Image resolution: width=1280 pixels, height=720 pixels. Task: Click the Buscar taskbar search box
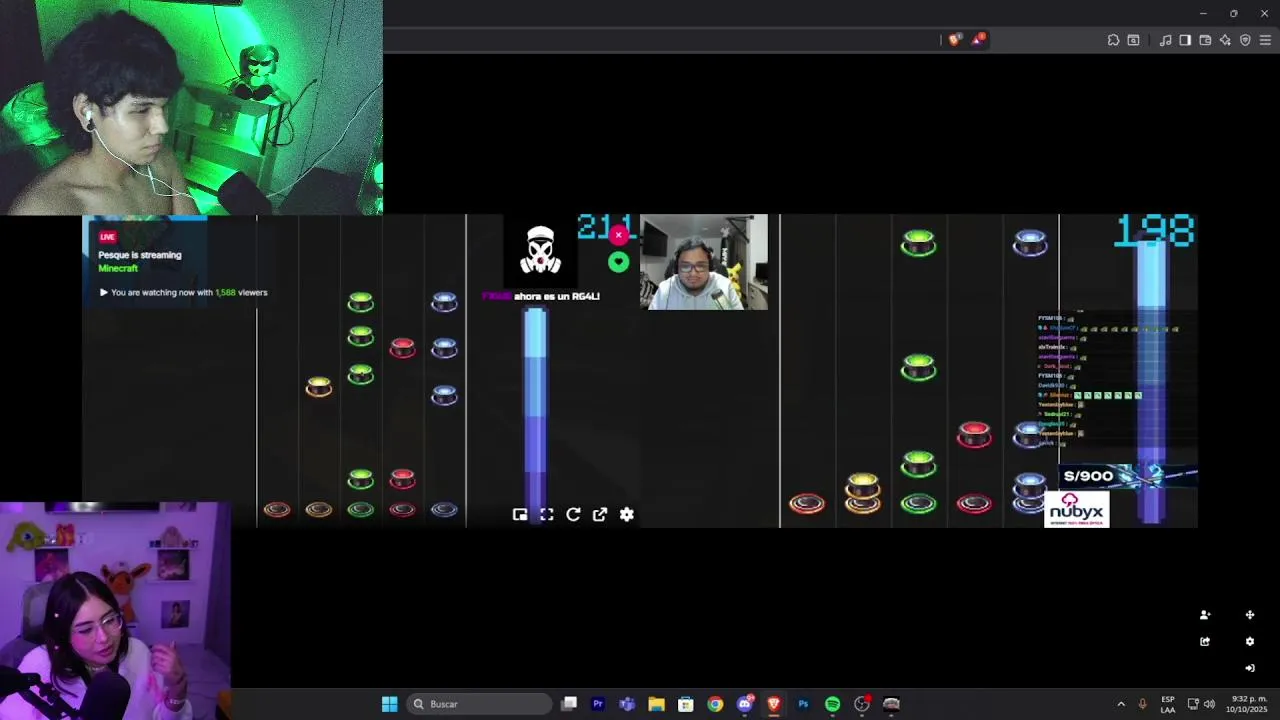tap(480, 704)
